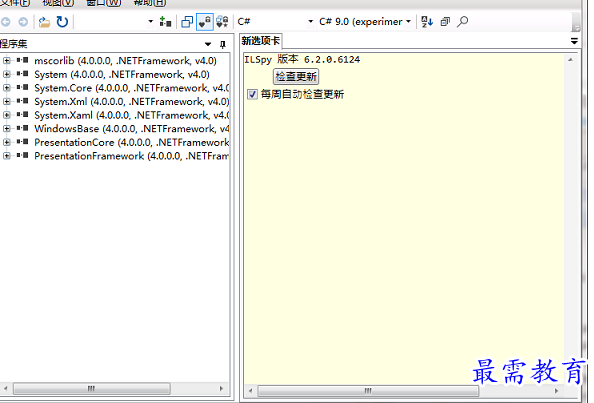Screen dimensions: 594x403
Task: Toggle show private and internal members icon
Action: click(205, 22)
